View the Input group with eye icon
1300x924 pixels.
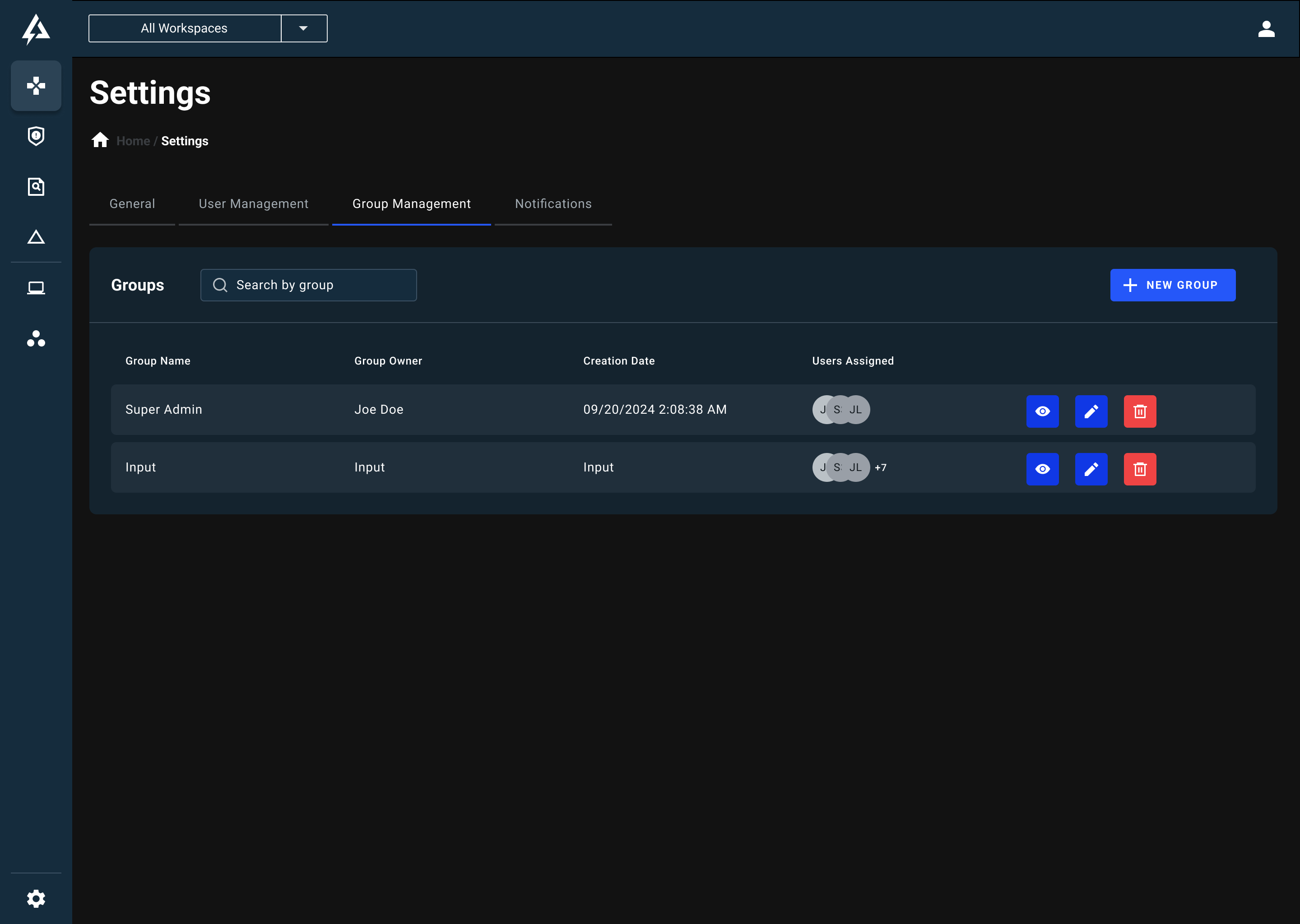(x=1042, y=469)
